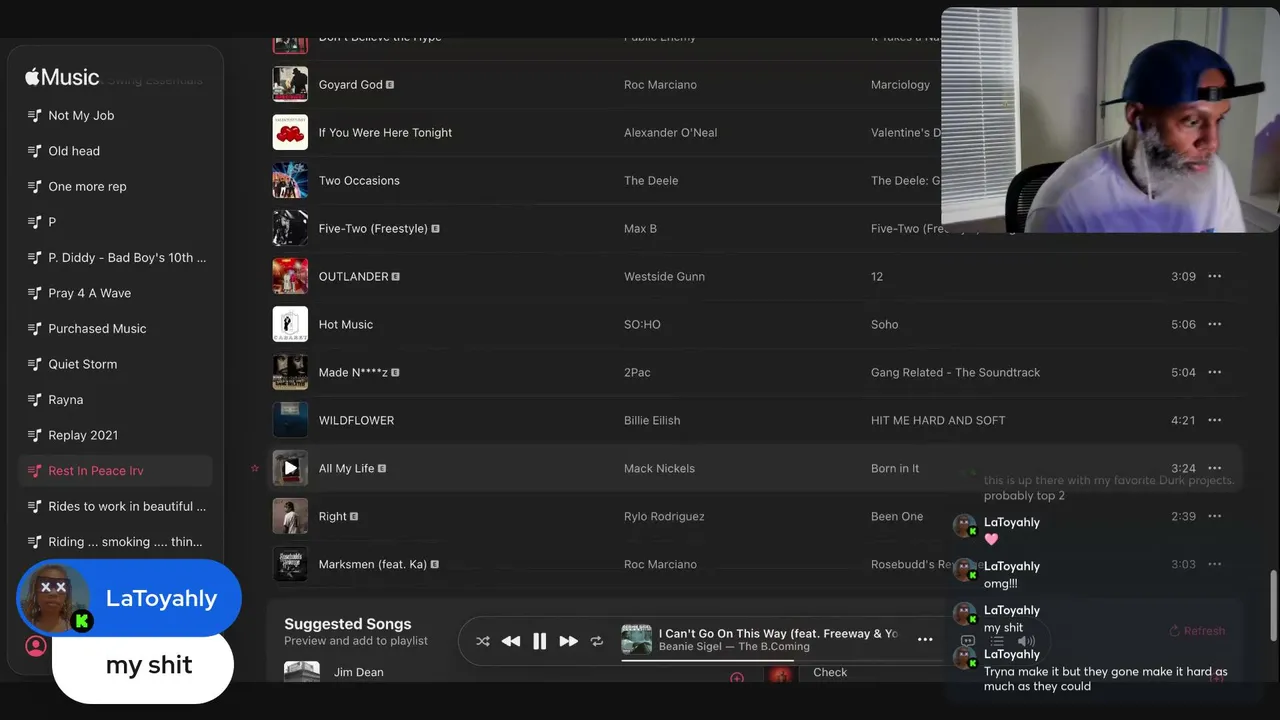Select the song title Goyard God
1280x720 pixels.
351,85
